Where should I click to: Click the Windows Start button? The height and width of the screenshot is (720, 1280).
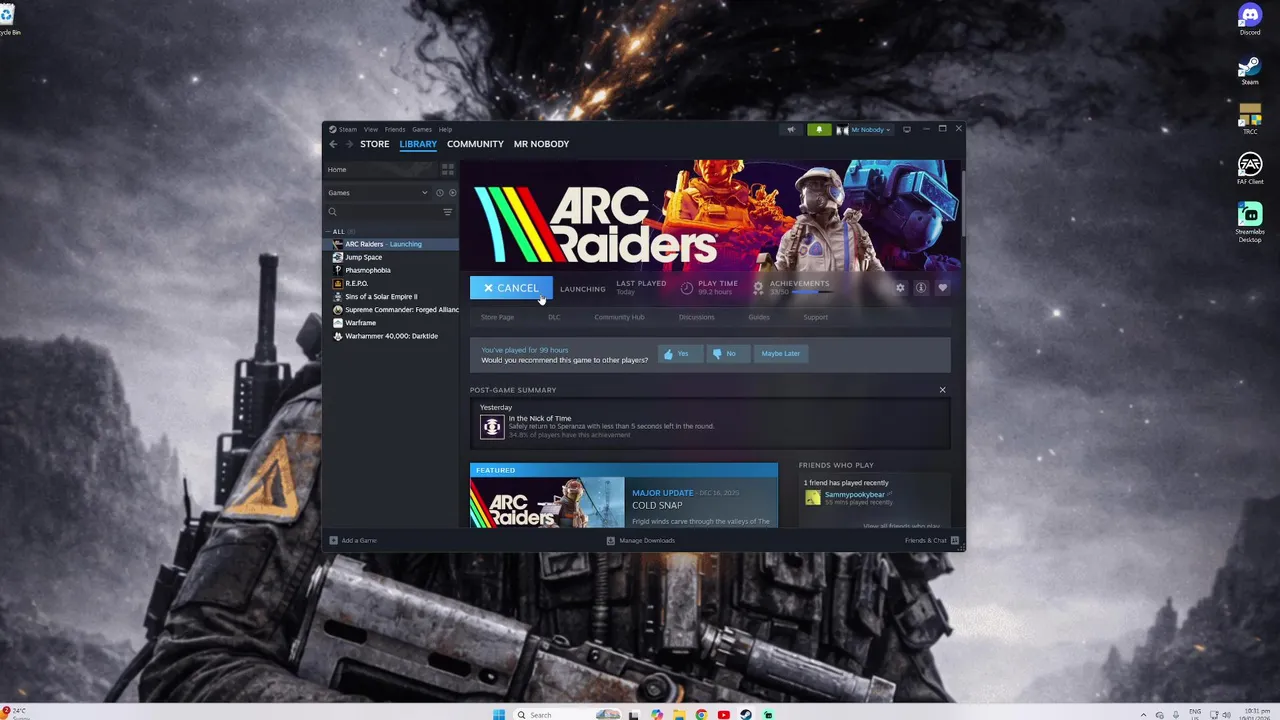point(499,714)
